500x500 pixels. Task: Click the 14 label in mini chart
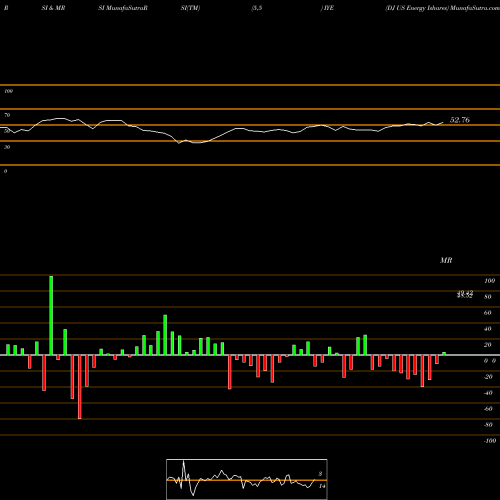point(322,486)
